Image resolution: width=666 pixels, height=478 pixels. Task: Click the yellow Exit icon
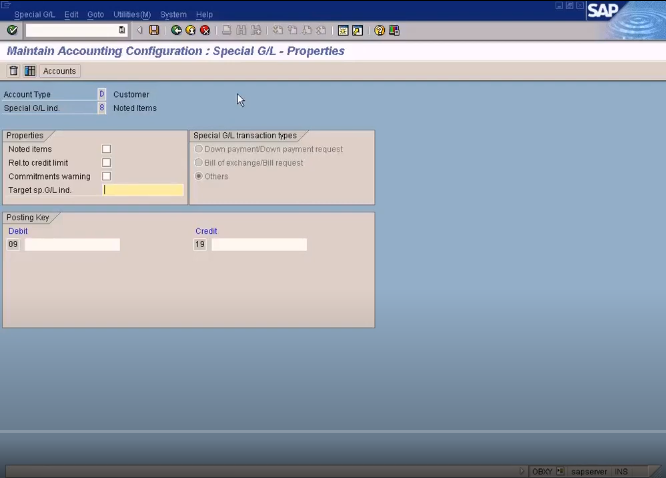(x=190, y=30)
